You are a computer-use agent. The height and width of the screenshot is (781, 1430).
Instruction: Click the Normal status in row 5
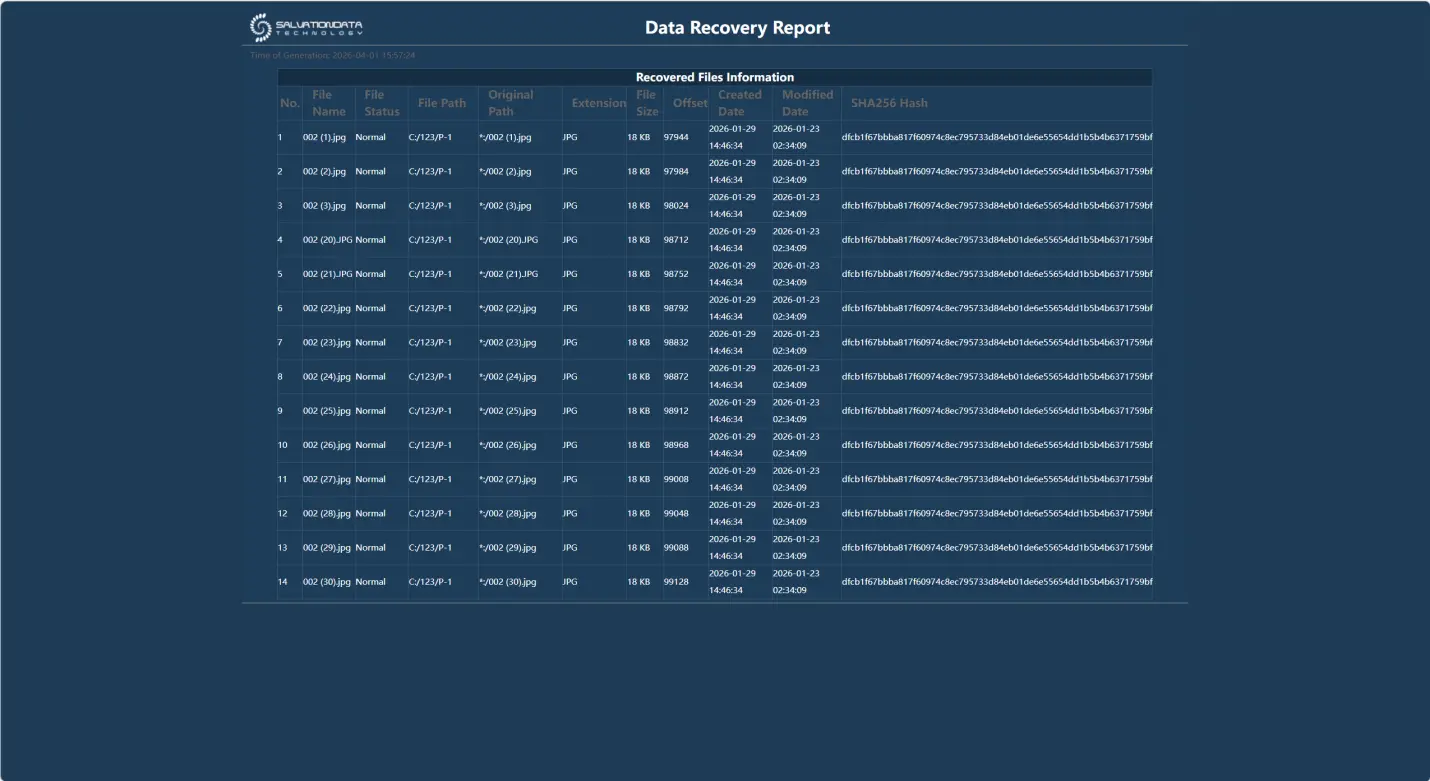pos(369,273)
